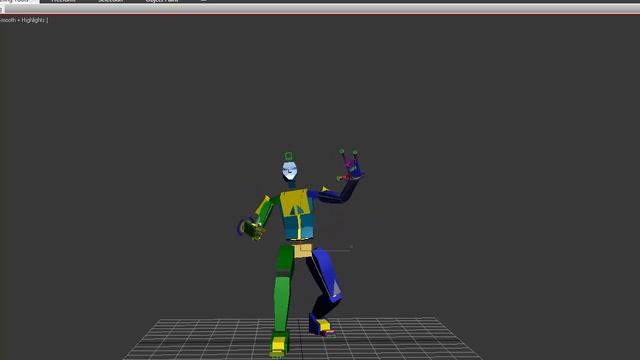Select the biped's green lower leg
The height and width of the screenshot is (360, 640).
click(x=282, y=303)
